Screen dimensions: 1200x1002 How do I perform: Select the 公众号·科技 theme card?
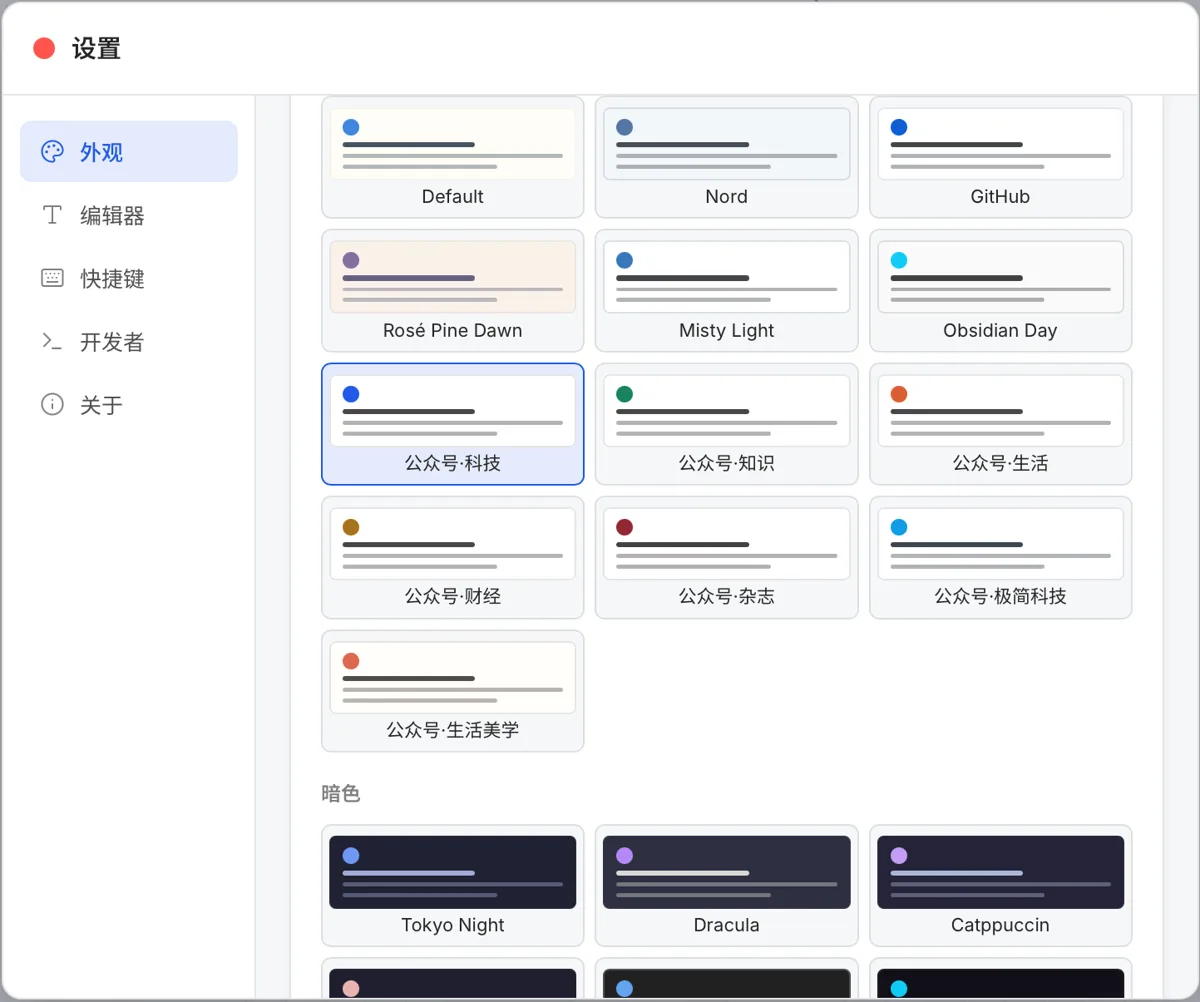(453, 424)
